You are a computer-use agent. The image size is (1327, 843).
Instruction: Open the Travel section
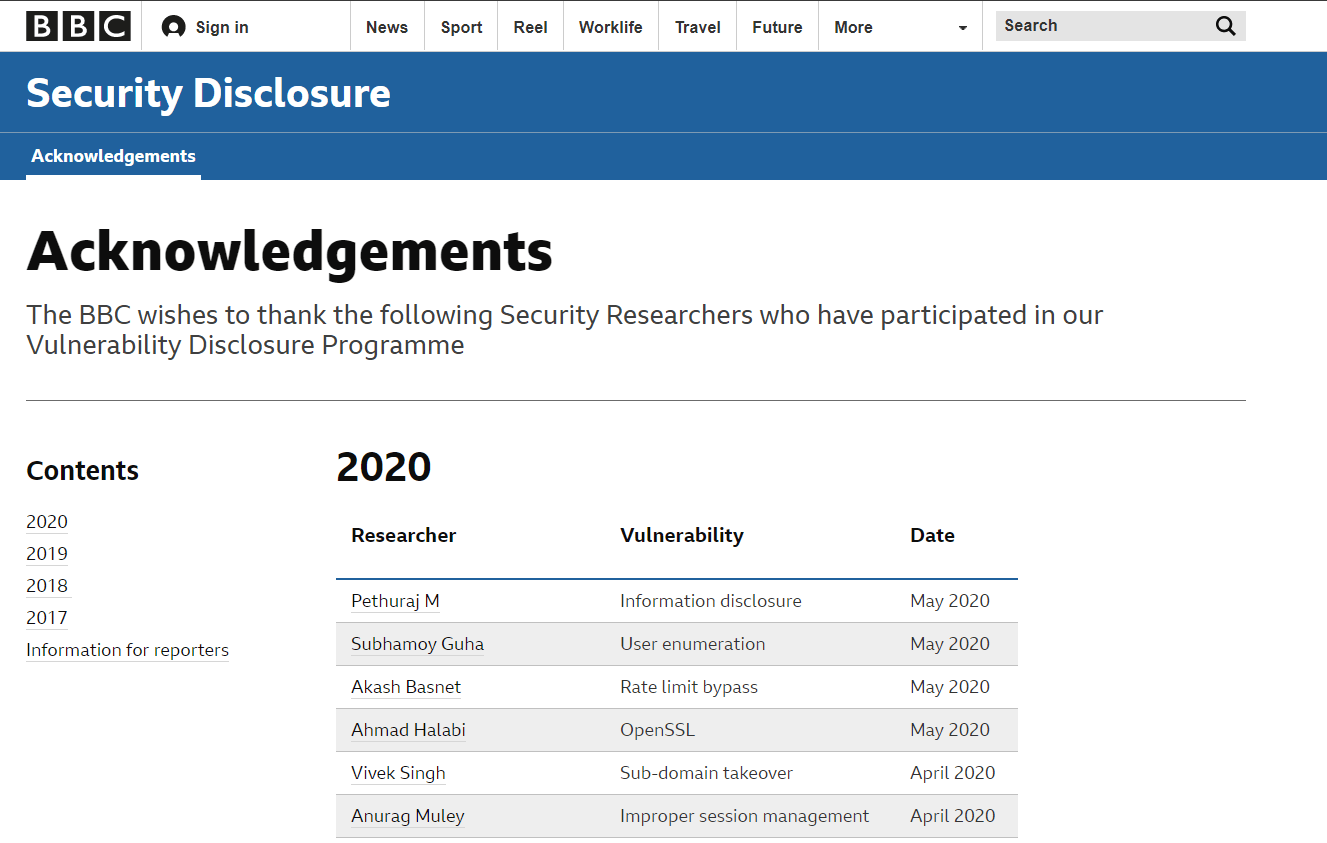pos(697,27)
